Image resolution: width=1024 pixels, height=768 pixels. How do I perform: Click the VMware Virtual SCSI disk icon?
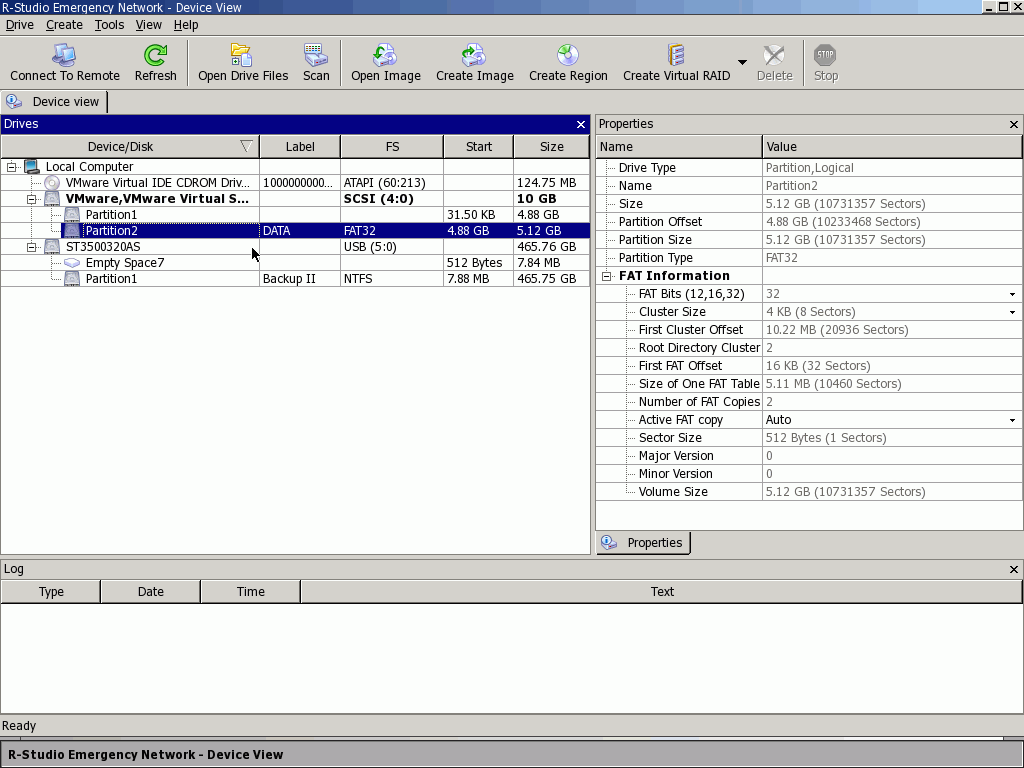52,199
